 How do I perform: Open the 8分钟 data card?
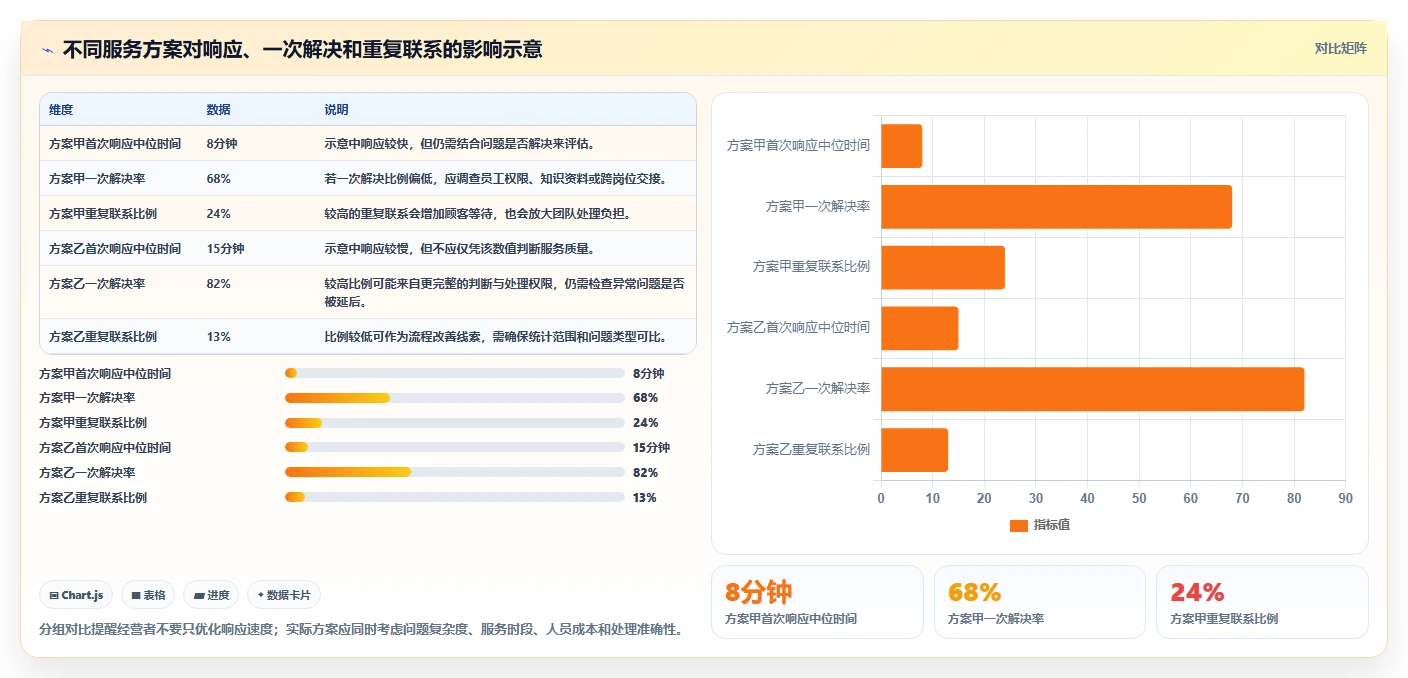(817, 602)
